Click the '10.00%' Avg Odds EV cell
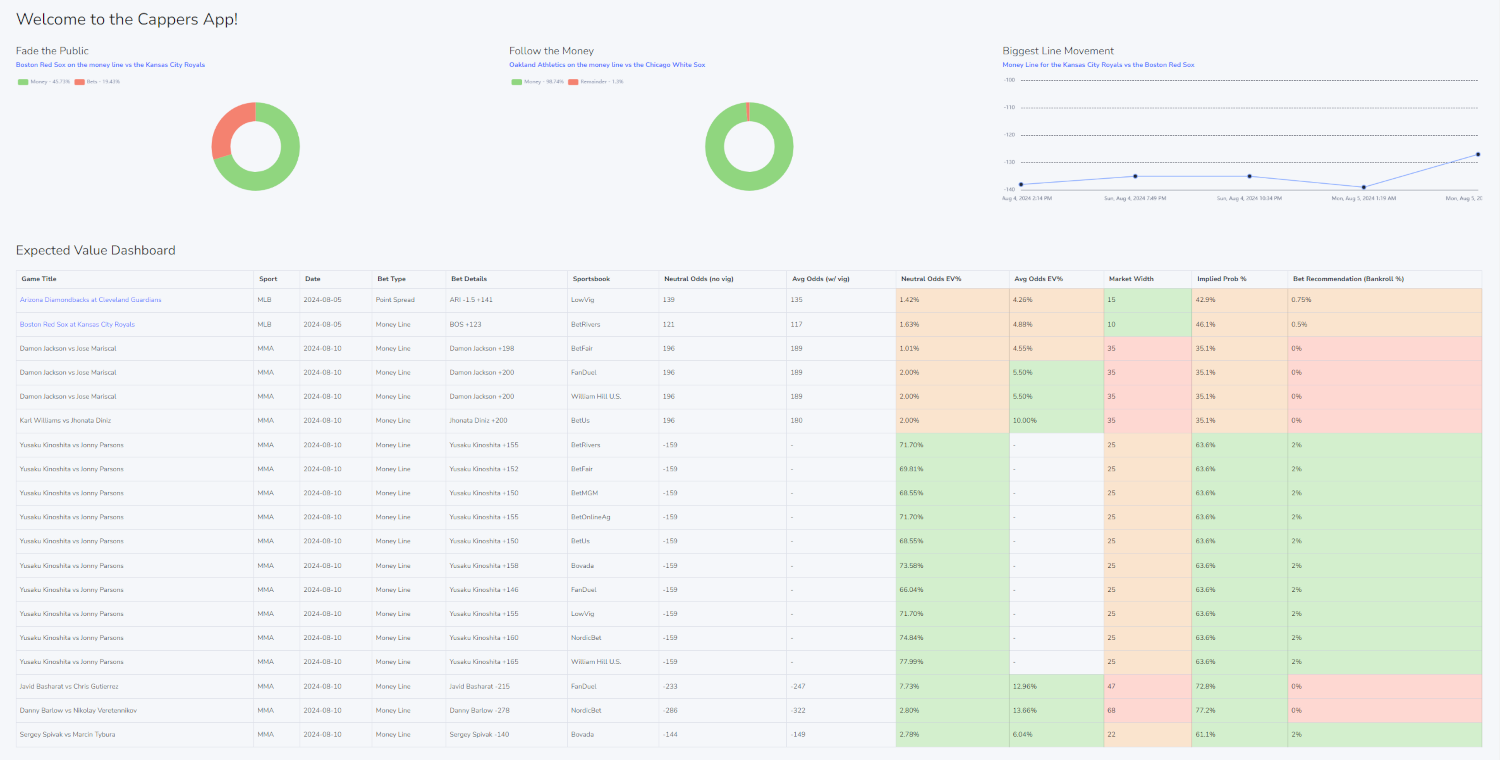Viewport: 1500px width, 760px height. [x=1056, y=421]
